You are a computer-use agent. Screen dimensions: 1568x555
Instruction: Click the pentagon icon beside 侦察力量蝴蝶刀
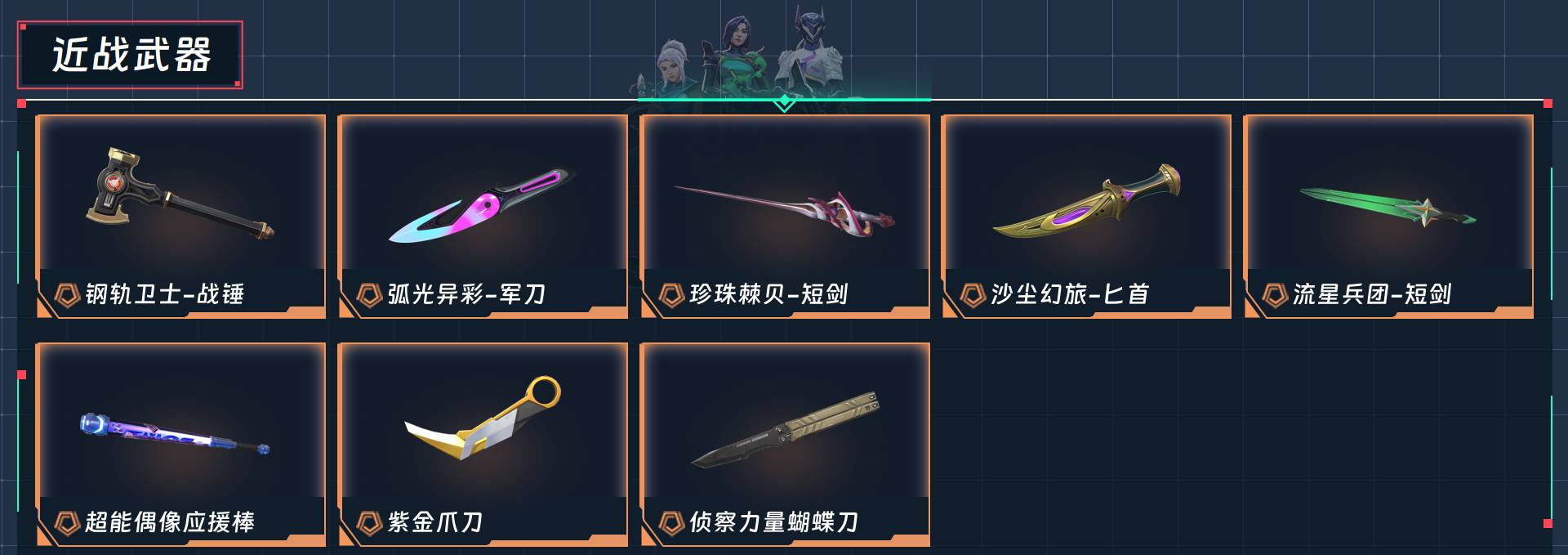coord(671,522)
